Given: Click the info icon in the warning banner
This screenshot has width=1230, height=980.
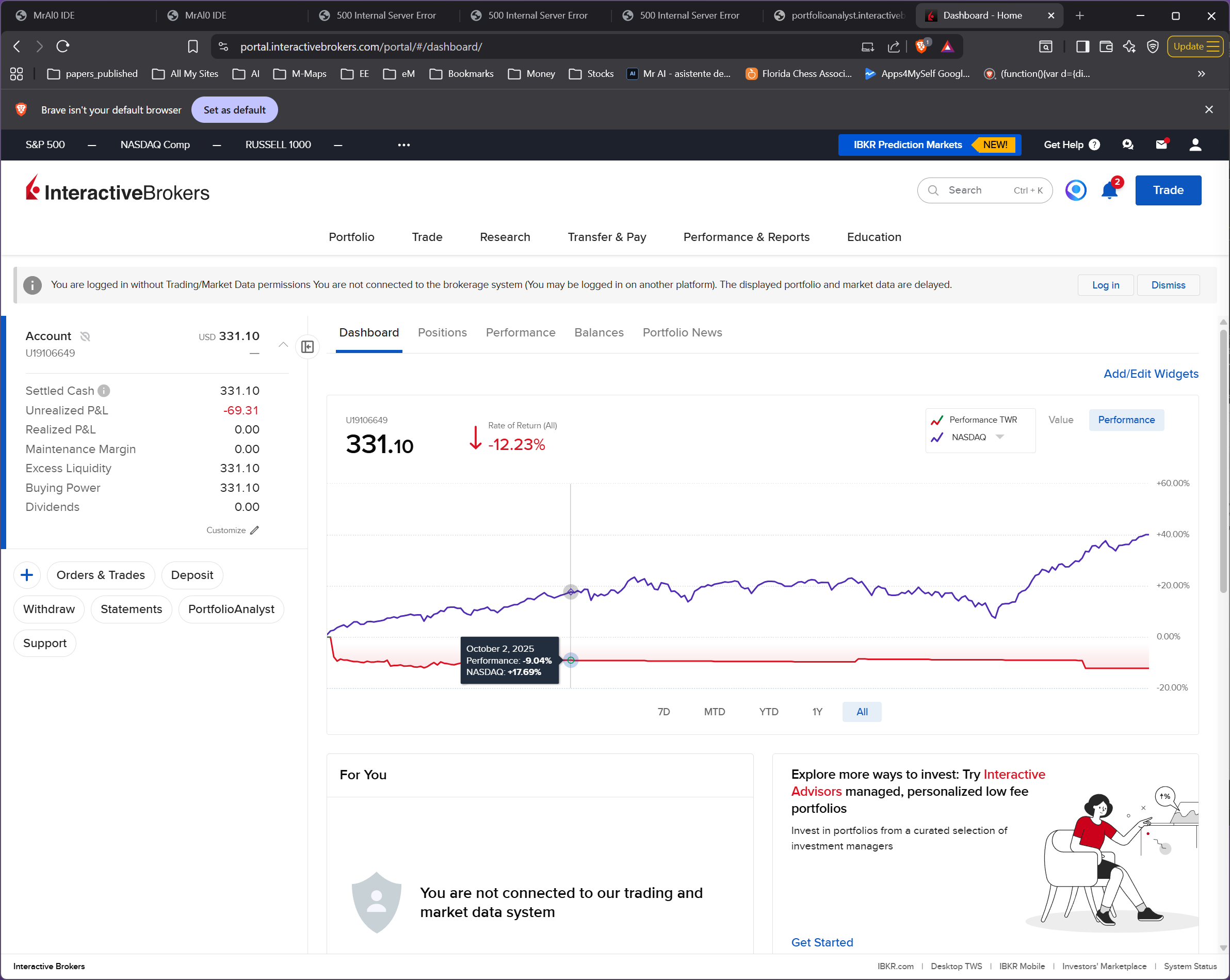Looking at the screenshot, I should point(33,285).
